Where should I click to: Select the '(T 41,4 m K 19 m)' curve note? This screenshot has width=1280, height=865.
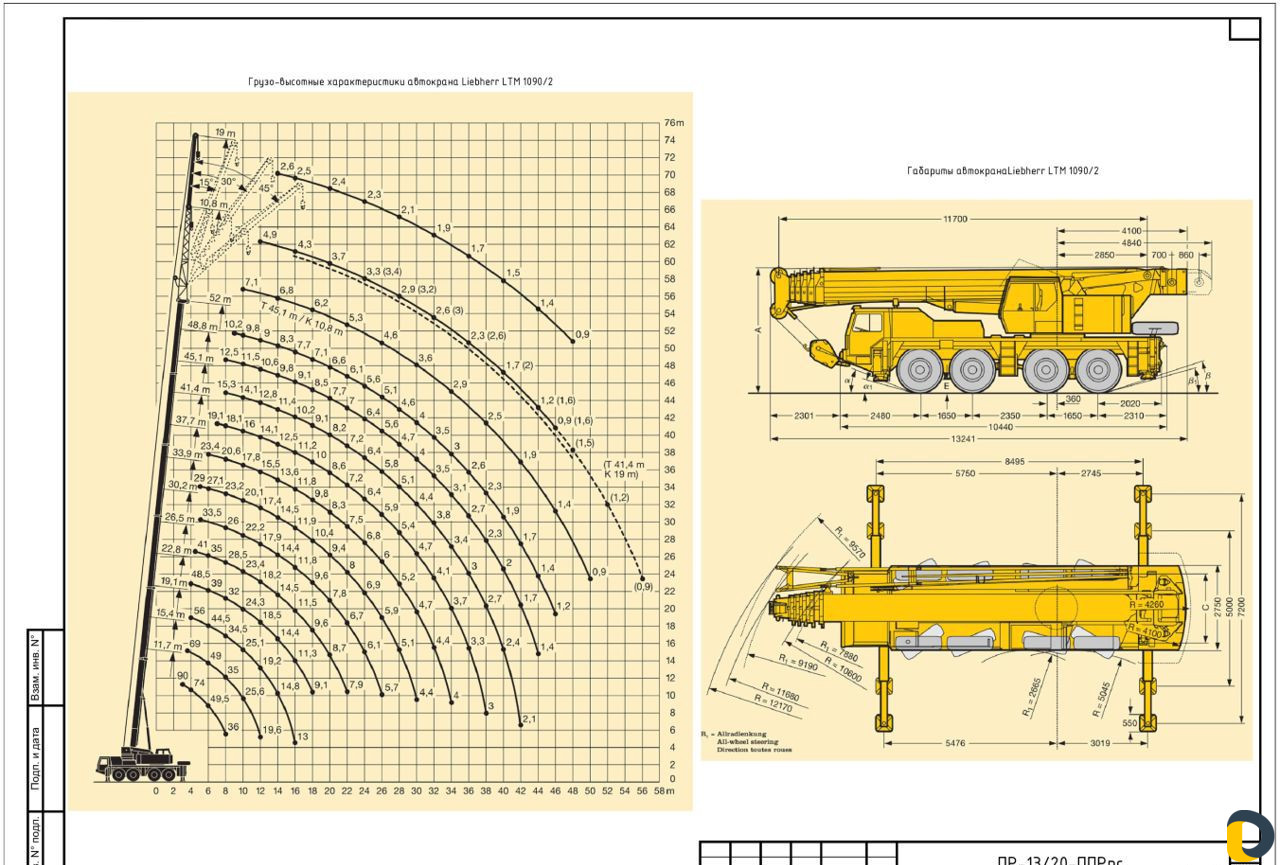(x=624, y=472)
